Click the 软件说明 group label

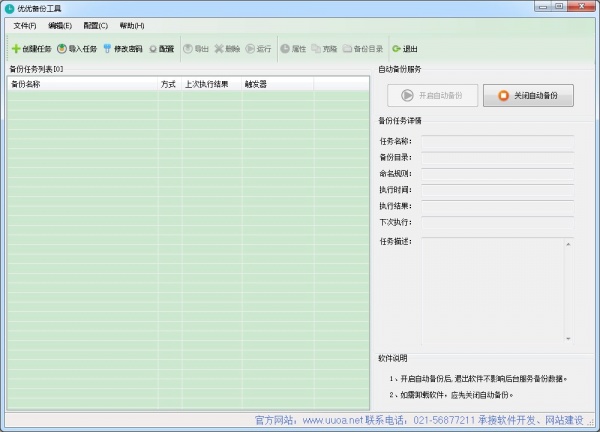click(x=393, y=359)
